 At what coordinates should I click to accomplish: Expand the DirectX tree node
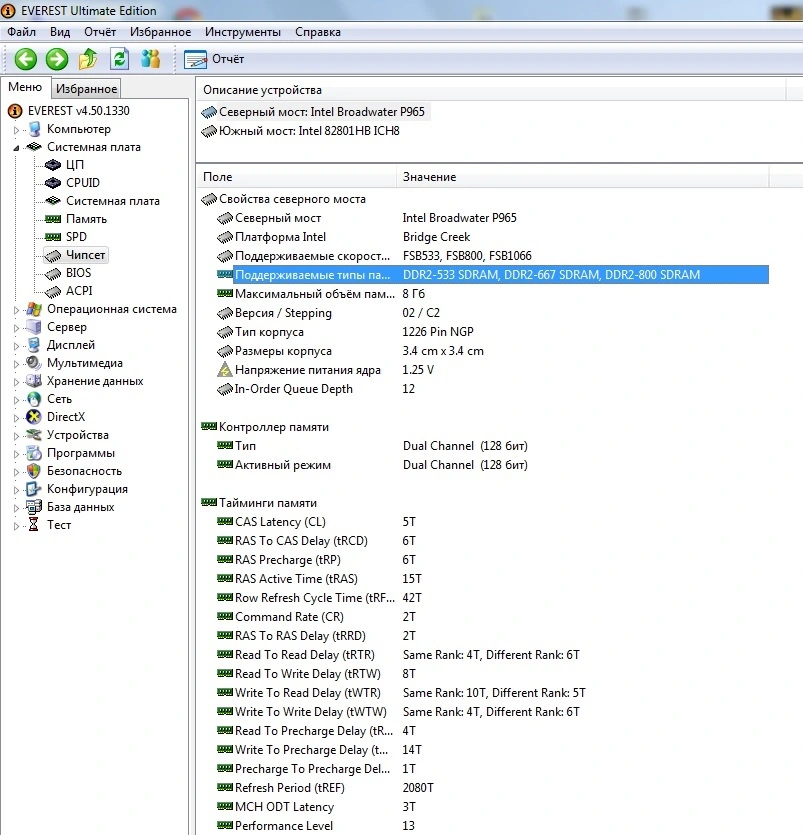[17, 418]
